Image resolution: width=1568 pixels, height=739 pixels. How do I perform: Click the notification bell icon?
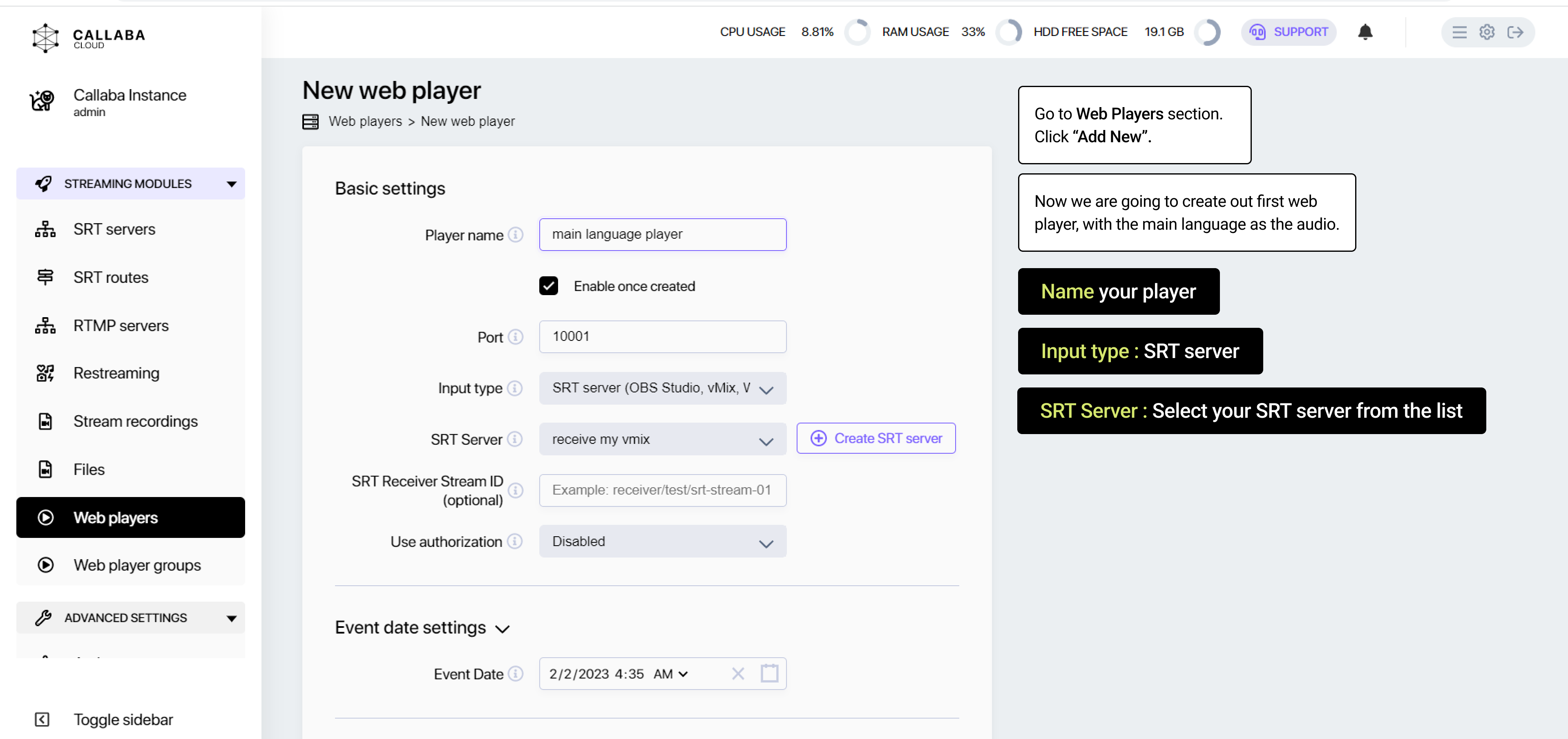coord(1365,32)
